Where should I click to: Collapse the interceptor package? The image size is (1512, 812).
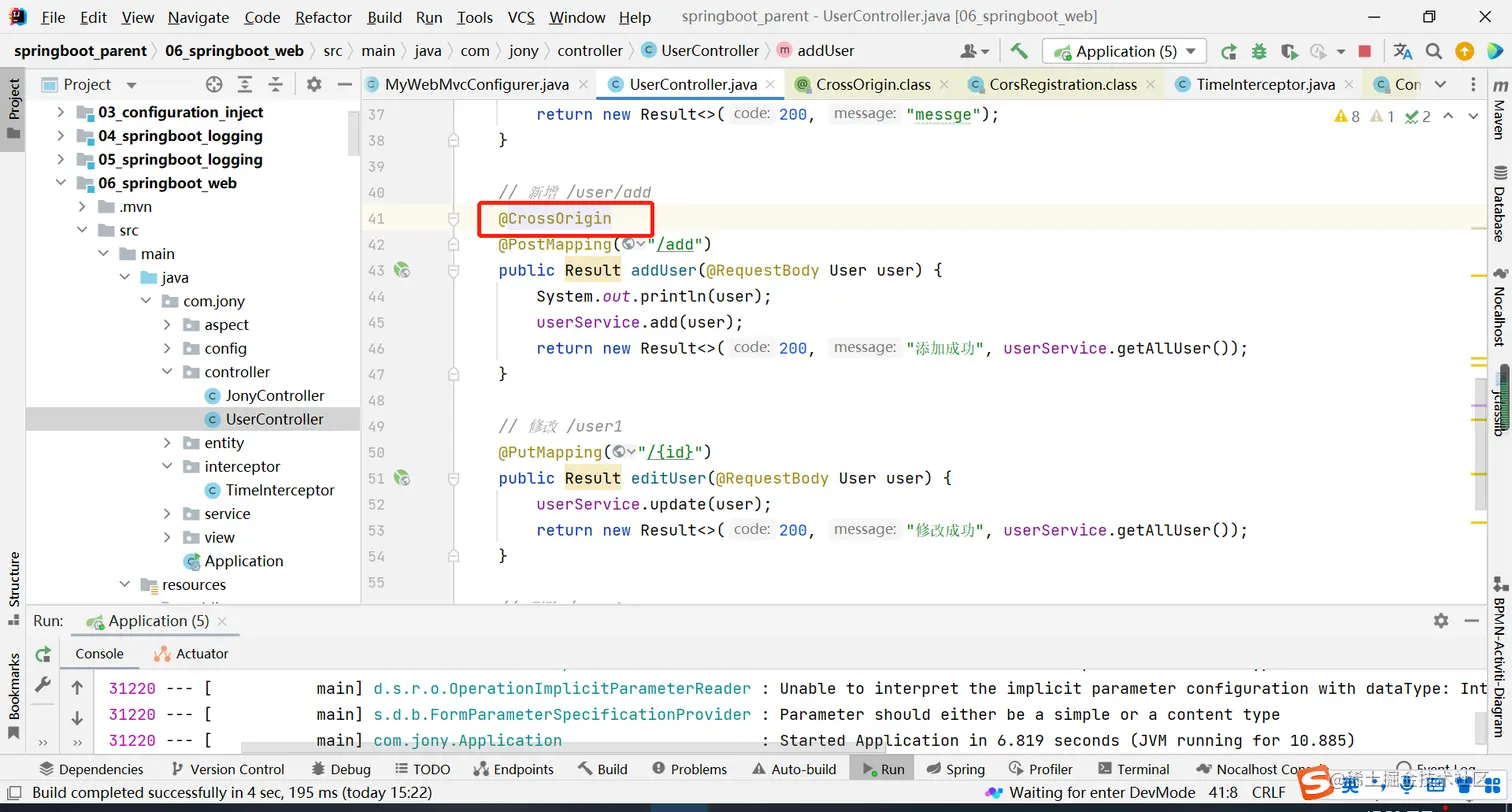point(167,467)
